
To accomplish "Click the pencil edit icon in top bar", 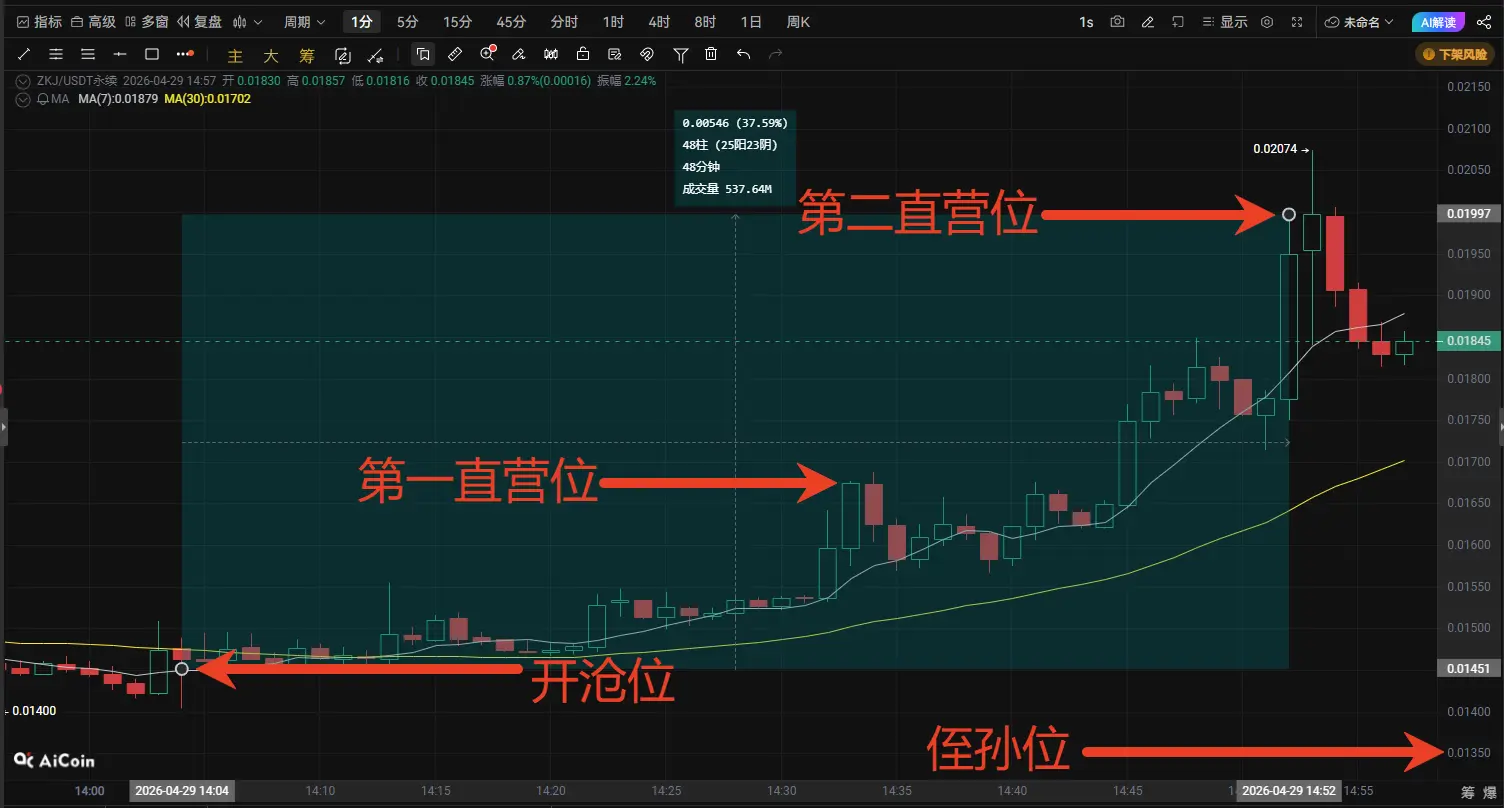I will 1148,22.
